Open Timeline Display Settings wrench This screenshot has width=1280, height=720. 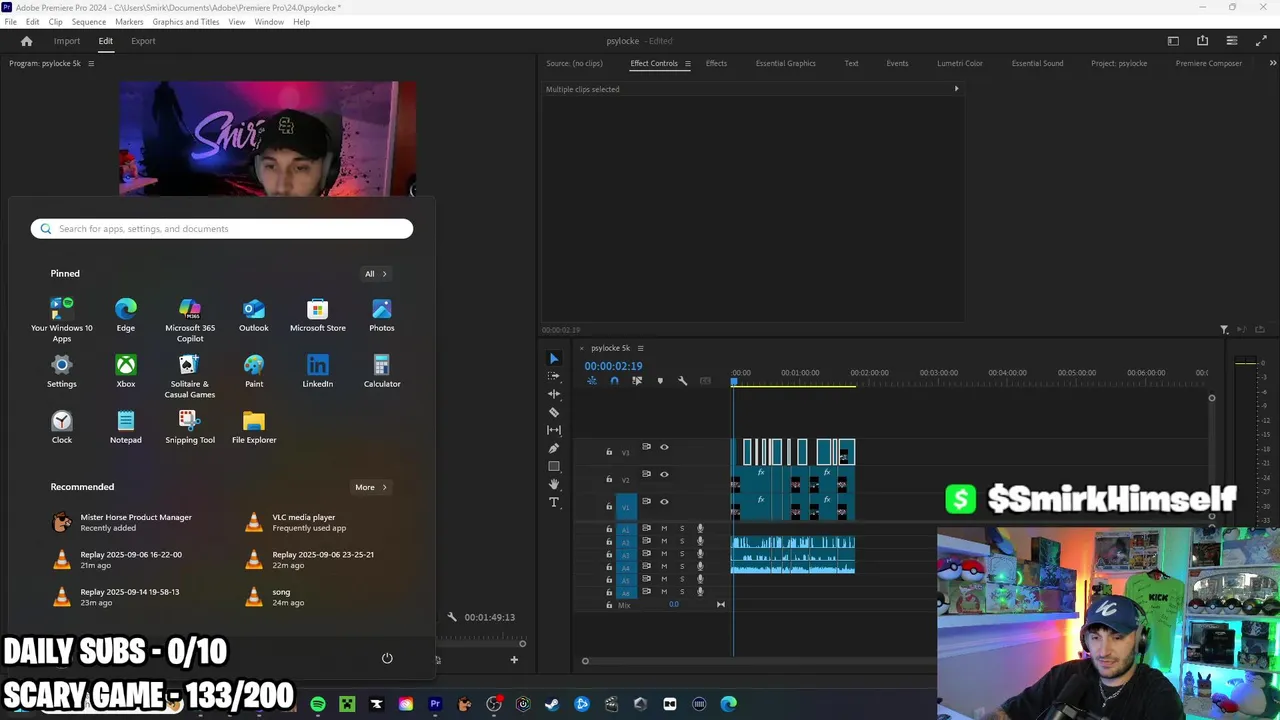(683, 381)
